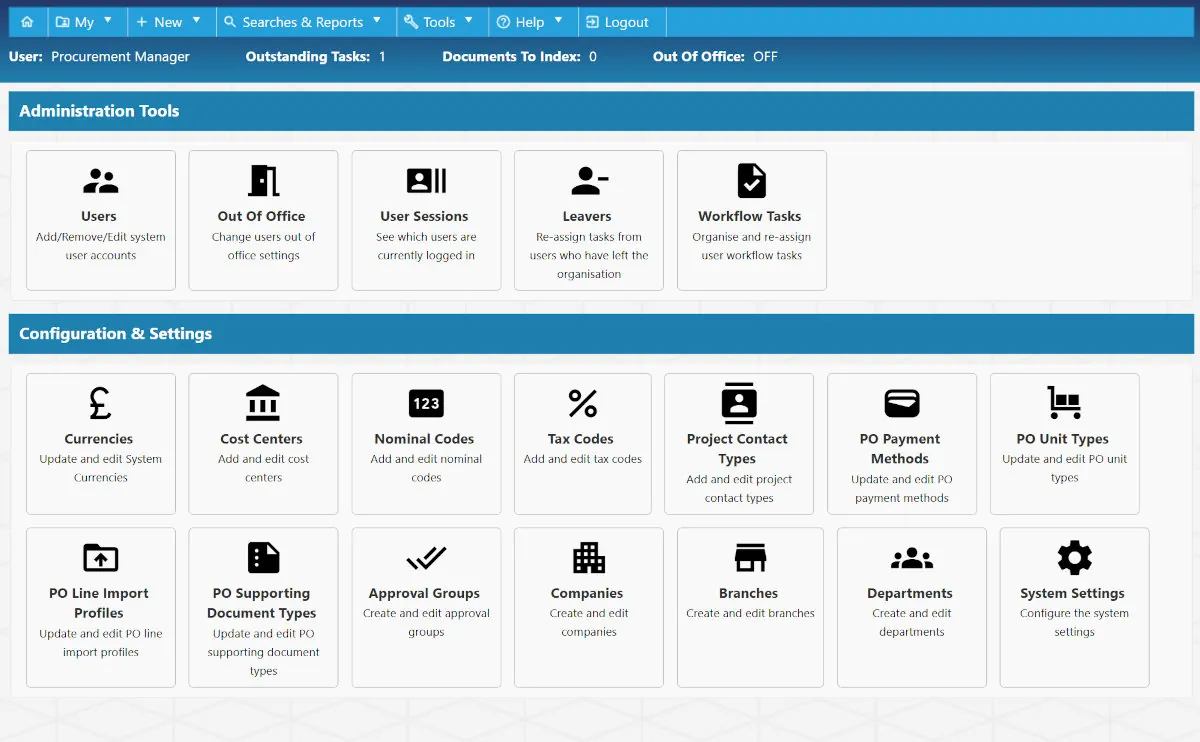Click 'See which users are currently logged in'
The height and width of the screenshot is (742, 1200).
click(x=426, y=246)
